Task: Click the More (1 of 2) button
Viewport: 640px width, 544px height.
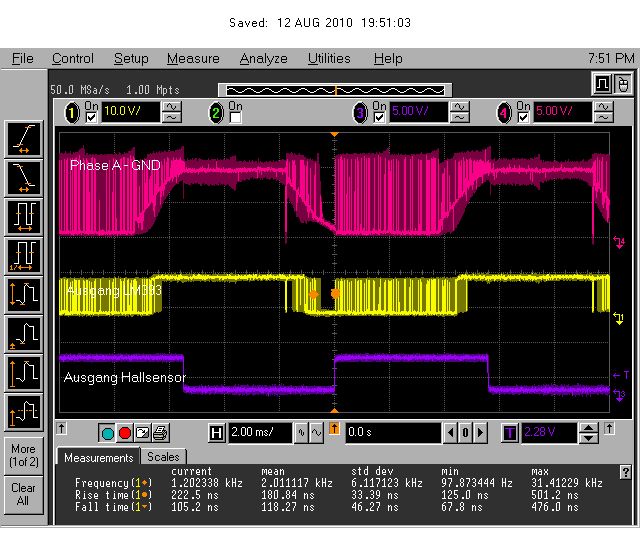Action: [24, 455]
